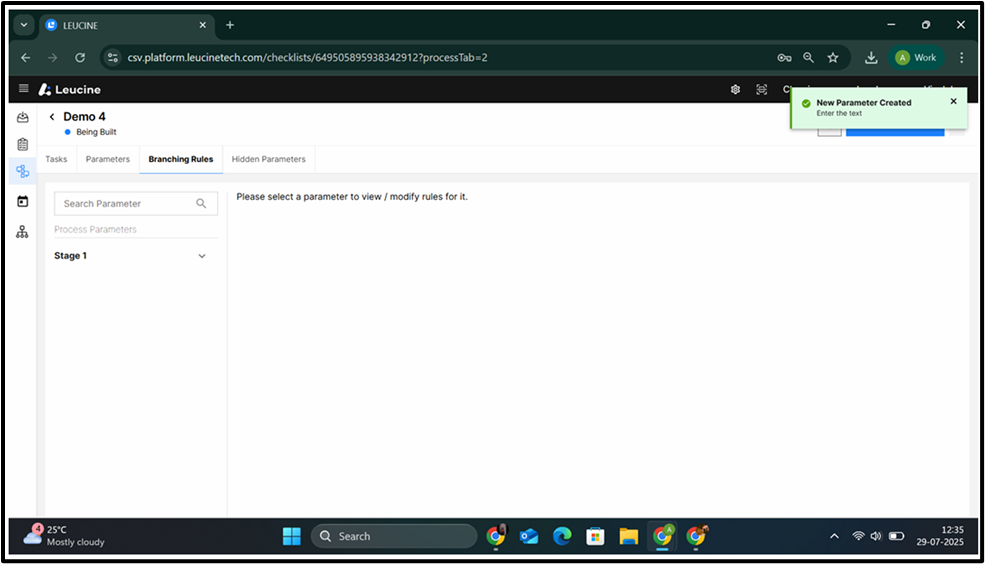
Task: Switch to the Hidden Parameters tab
Action: click(268, 159)
